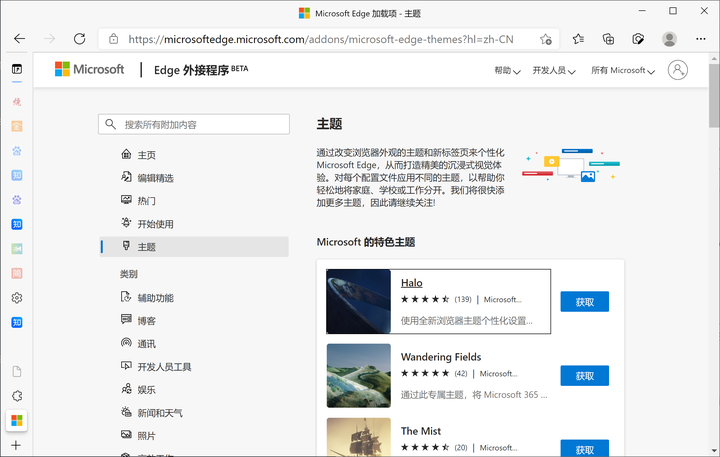
Task: Click the Edge 外接程序 title link
Action: (201, 70)
